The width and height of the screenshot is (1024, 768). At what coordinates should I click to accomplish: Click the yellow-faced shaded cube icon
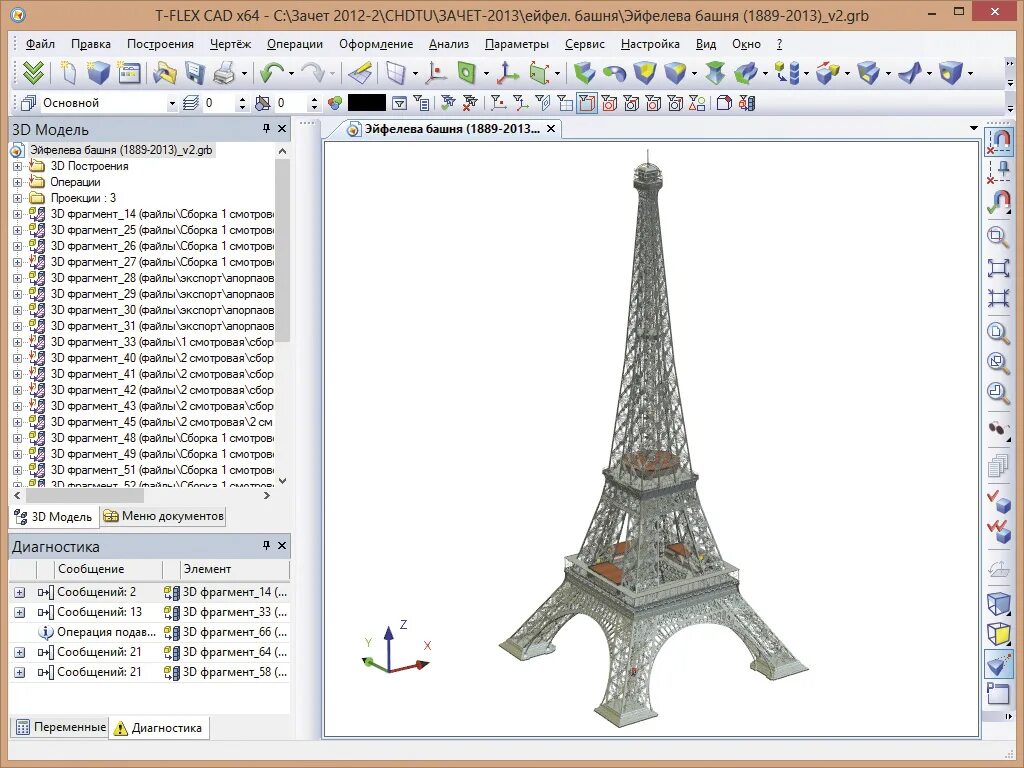click(998, 633)
